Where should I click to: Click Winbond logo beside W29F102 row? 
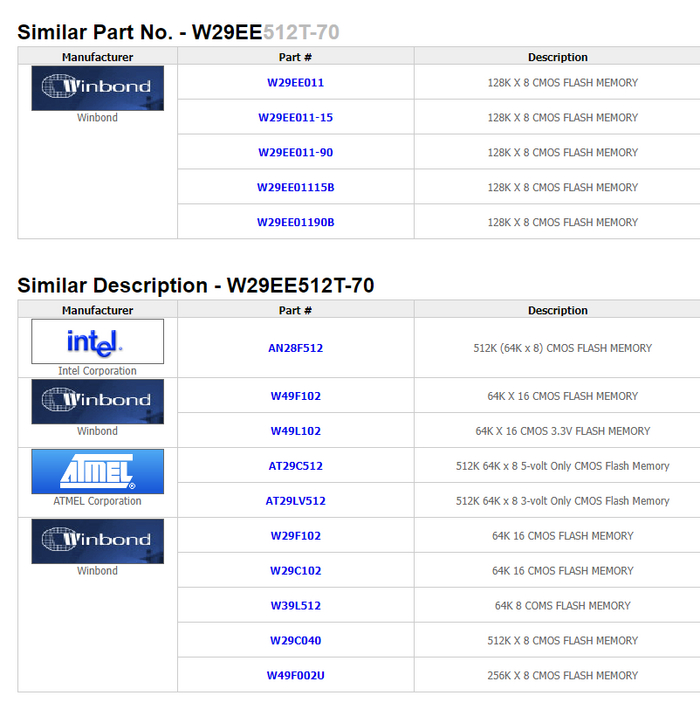tap(98, 542)
